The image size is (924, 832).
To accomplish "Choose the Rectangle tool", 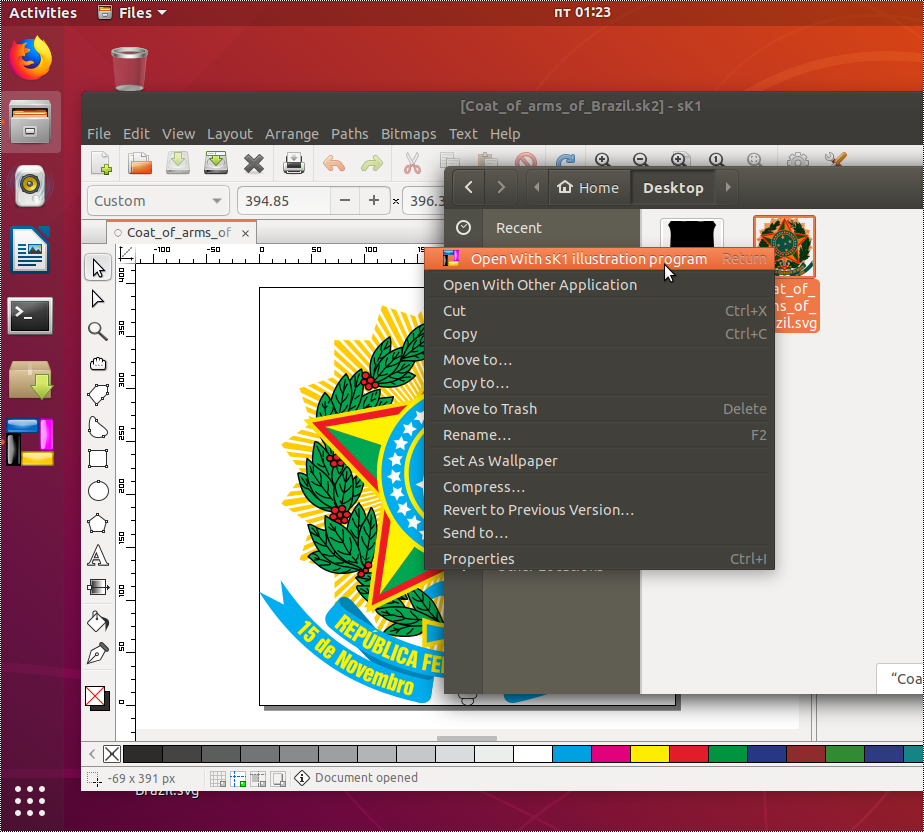I will (x=98, y=458).
